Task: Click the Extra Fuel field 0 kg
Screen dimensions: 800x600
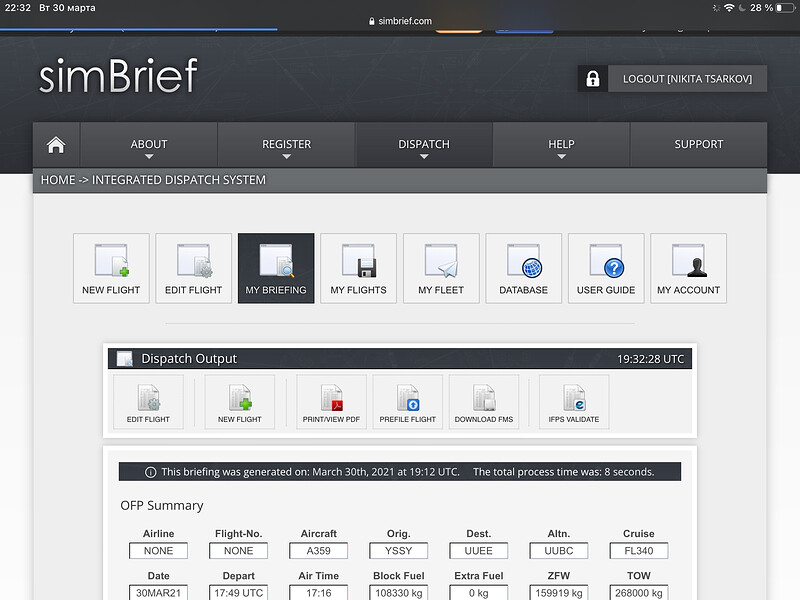Action: click(x=479, y=593)
